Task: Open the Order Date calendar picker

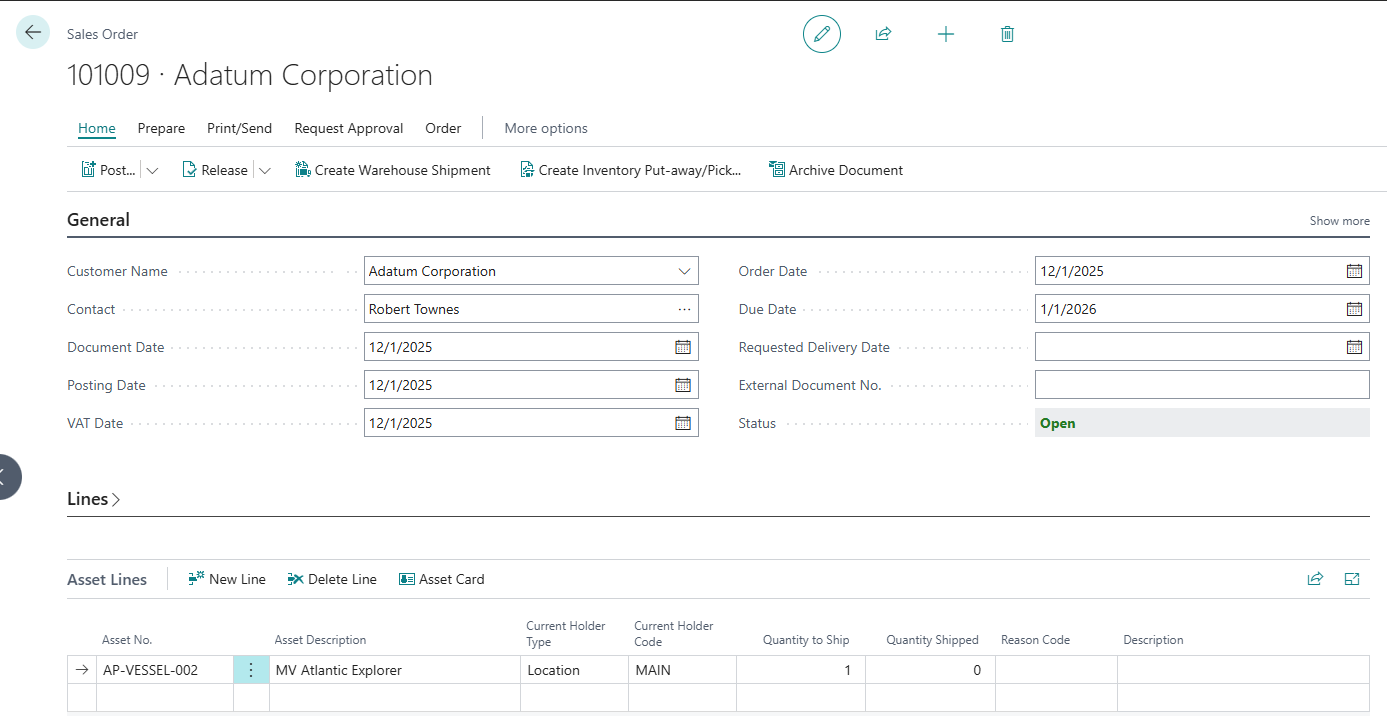Action: [x=1354, y=271]
